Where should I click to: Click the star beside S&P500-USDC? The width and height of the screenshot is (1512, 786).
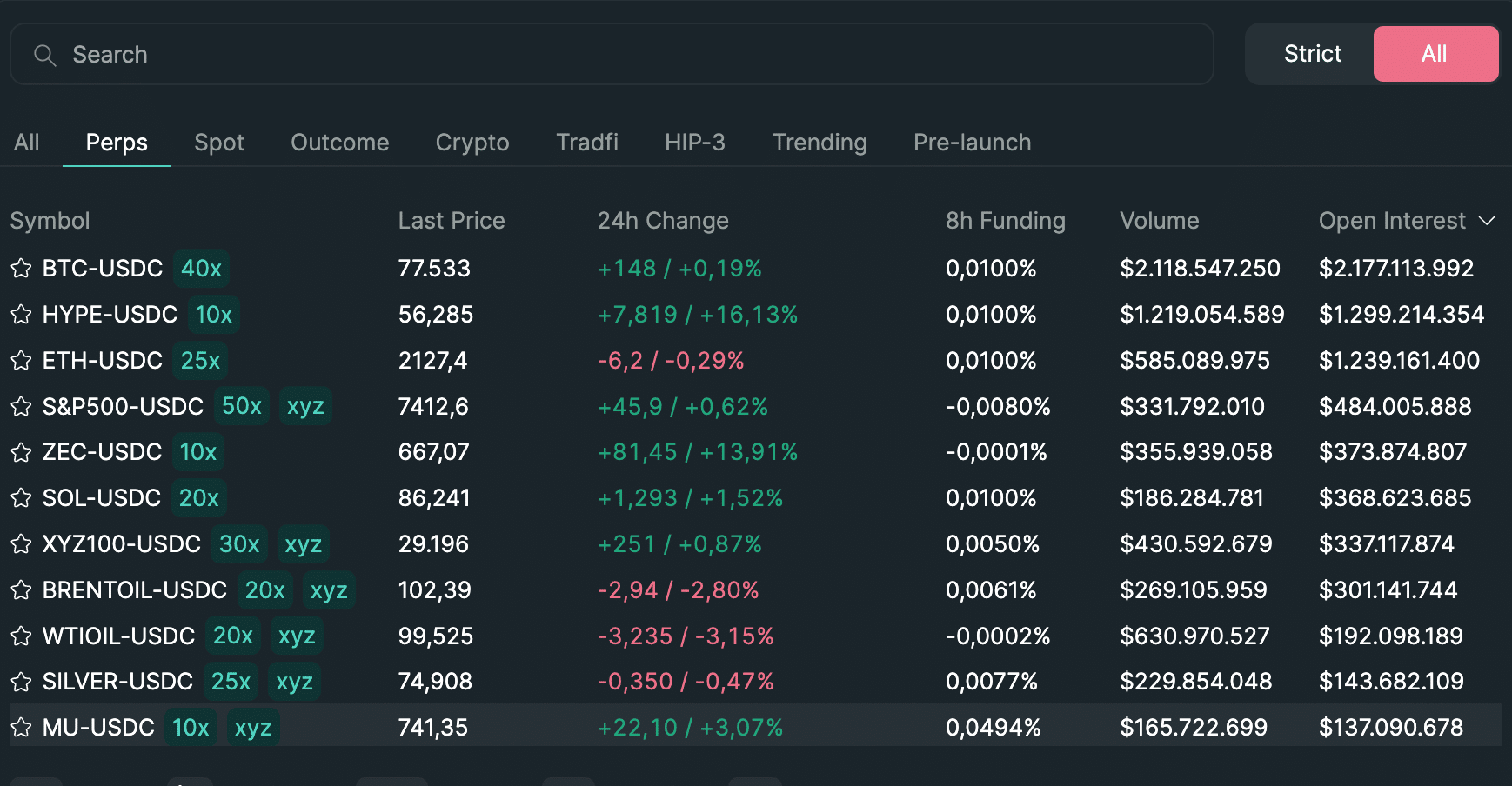(x=21, y=406)
